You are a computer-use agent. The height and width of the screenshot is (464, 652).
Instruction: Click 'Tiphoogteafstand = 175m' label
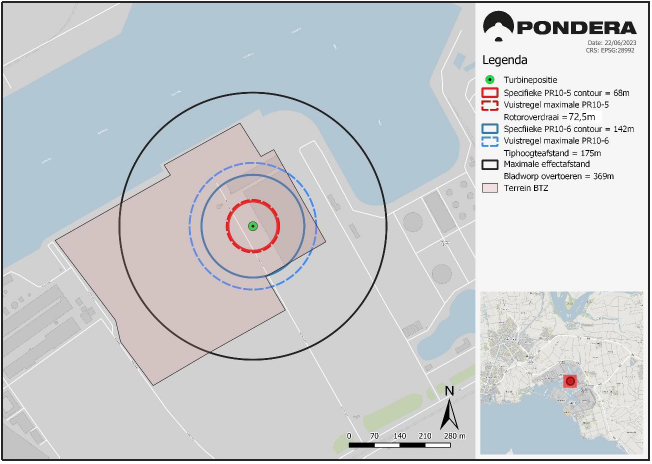(552, 153)
